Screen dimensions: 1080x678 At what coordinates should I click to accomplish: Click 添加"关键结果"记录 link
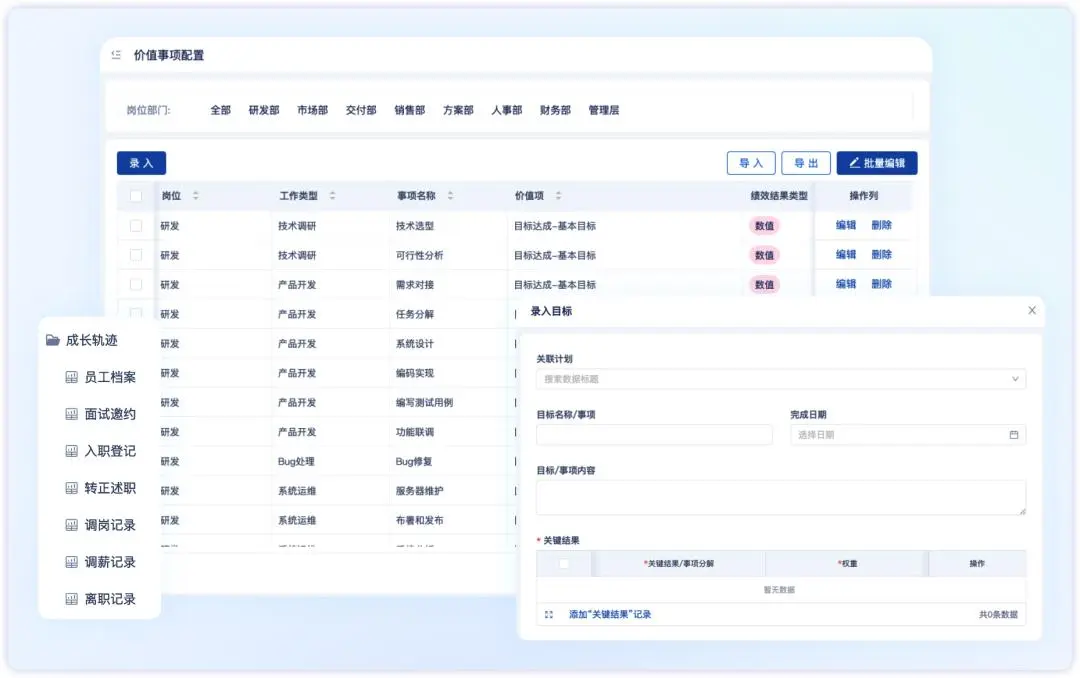click(610, 615)
